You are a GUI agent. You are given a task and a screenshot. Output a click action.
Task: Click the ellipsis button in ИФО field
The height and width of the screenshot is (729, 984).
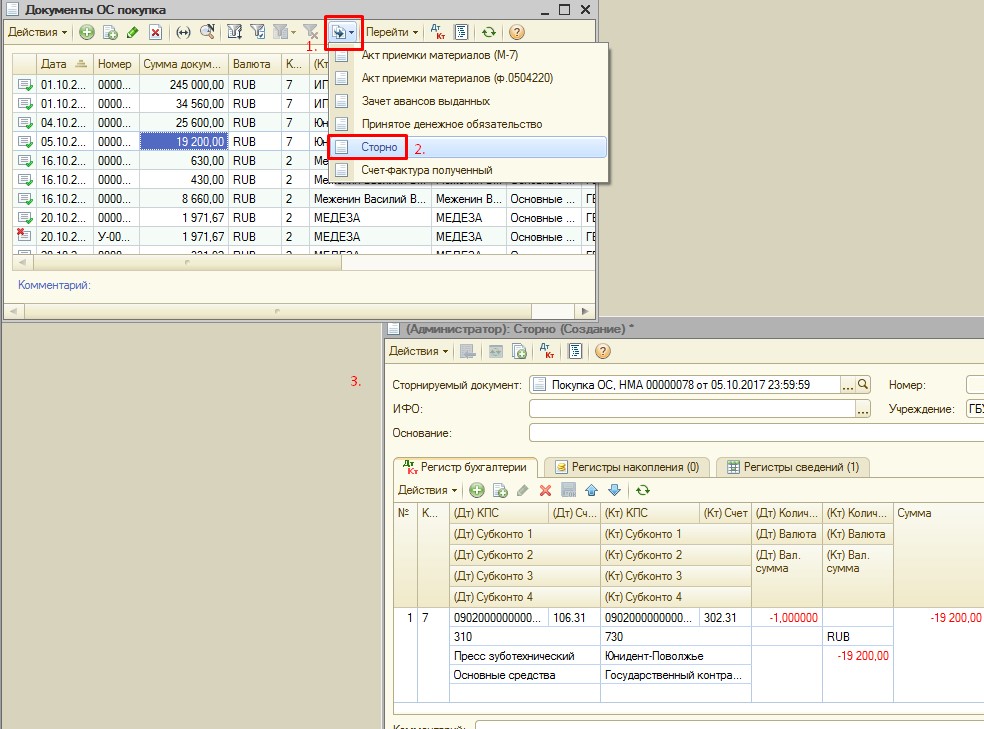(x=863, y=408)
